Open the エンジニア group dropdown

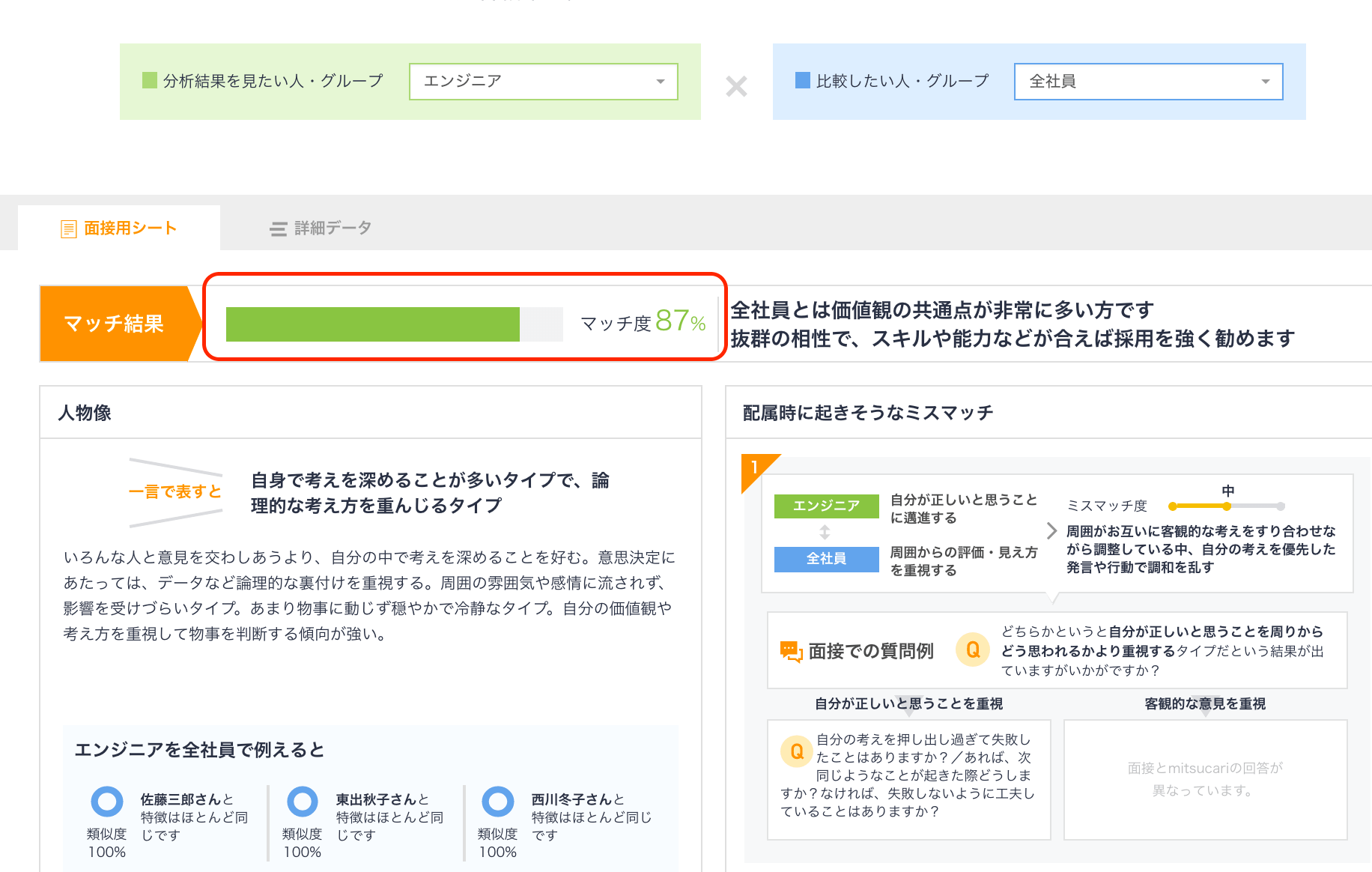tap(543, 81)
